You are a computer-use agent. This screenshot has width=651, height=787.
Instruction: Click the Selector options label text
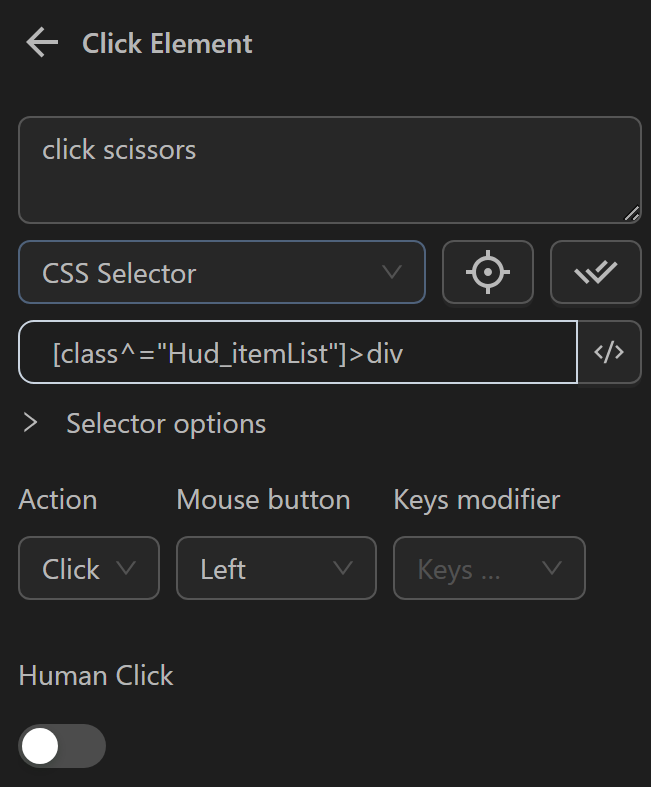(x=166, y=423)
